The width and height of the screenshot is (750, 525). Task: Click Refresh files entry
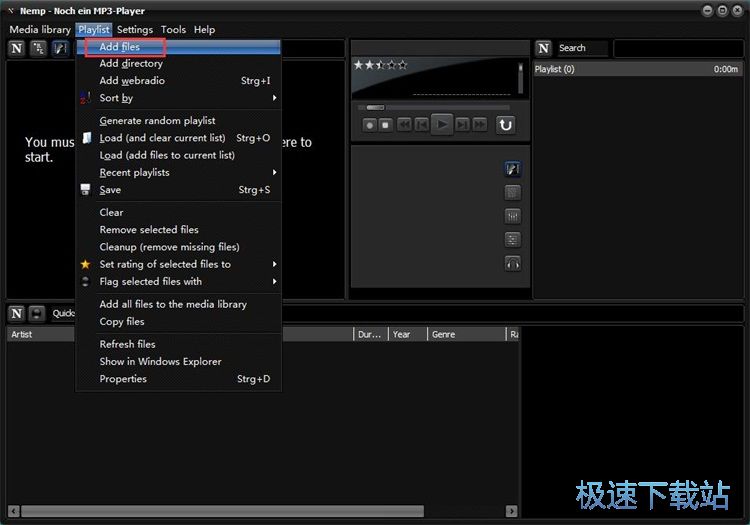tap(178, 344)
